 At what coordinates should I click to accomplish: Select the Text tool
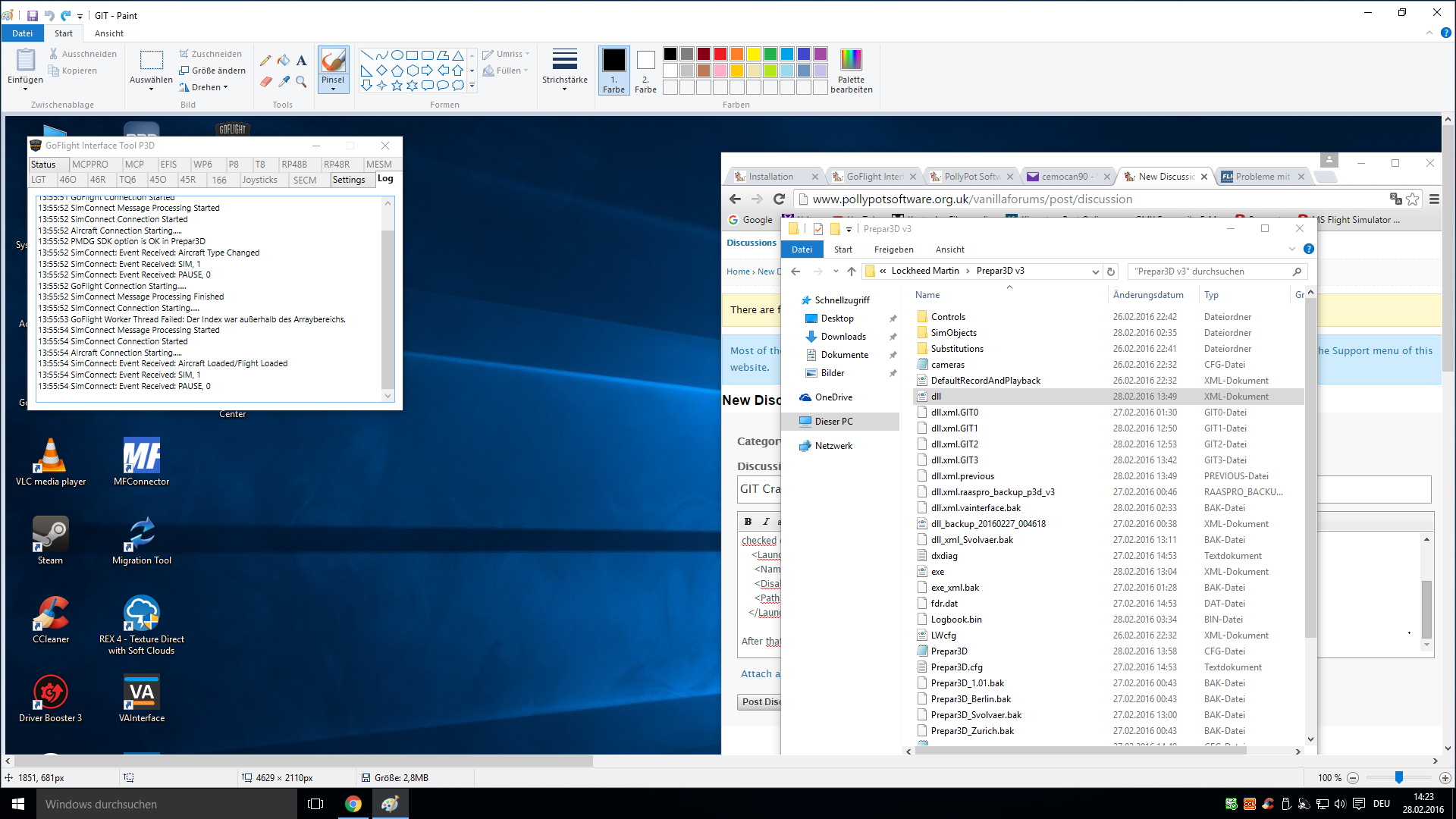click(x=301, y=61)
